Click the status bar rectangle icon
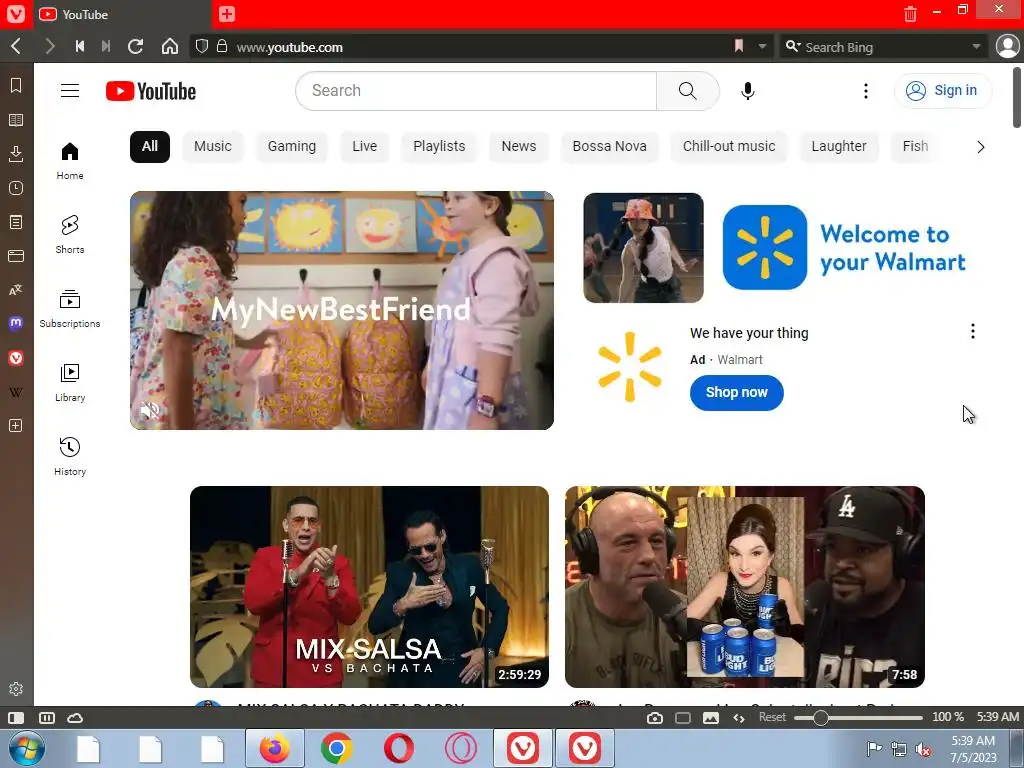Image resolution: width=1024 pixels, height=768 pixels. [x=683, y=718]
